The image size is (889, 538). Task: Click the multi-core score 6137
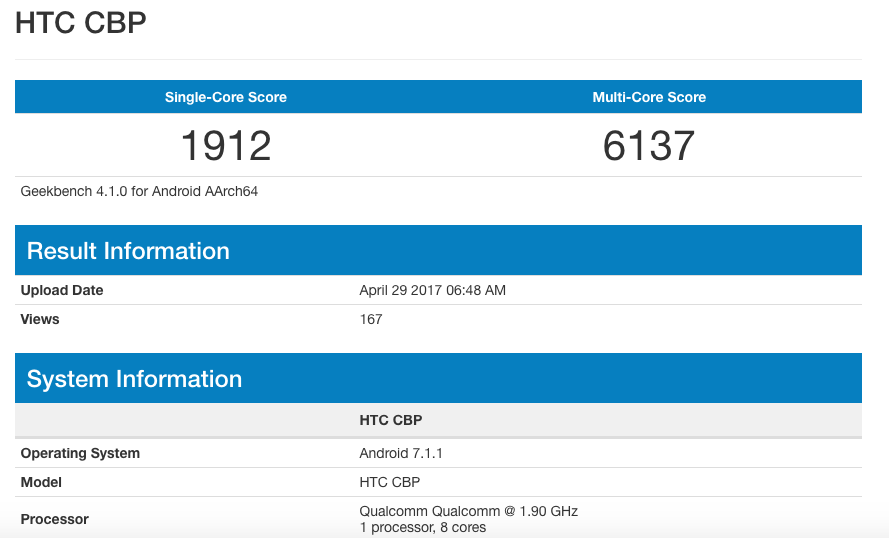649,146
